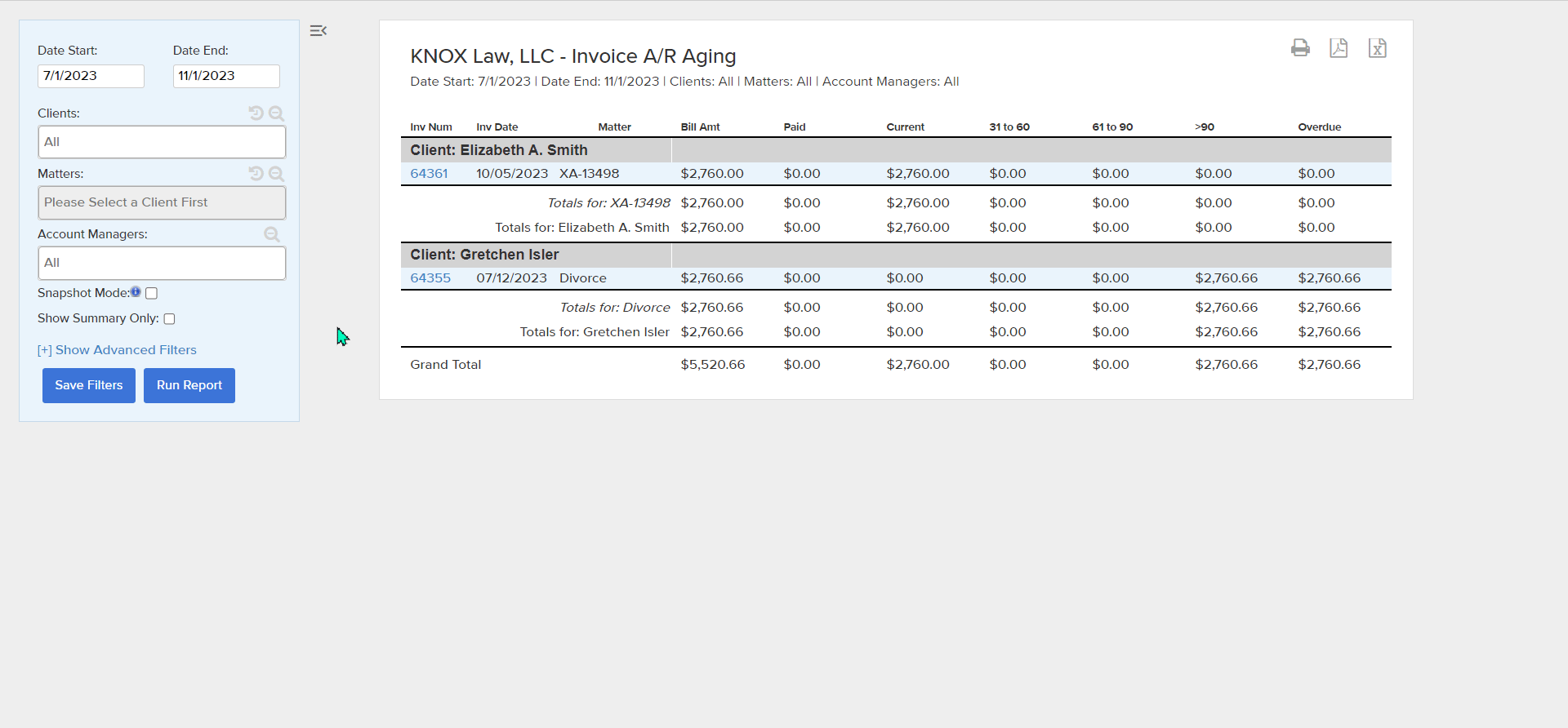Enable Snapshot Mode checkbox
The height and width of the screenshot is (728, 1568).
(x=151, y=293)
